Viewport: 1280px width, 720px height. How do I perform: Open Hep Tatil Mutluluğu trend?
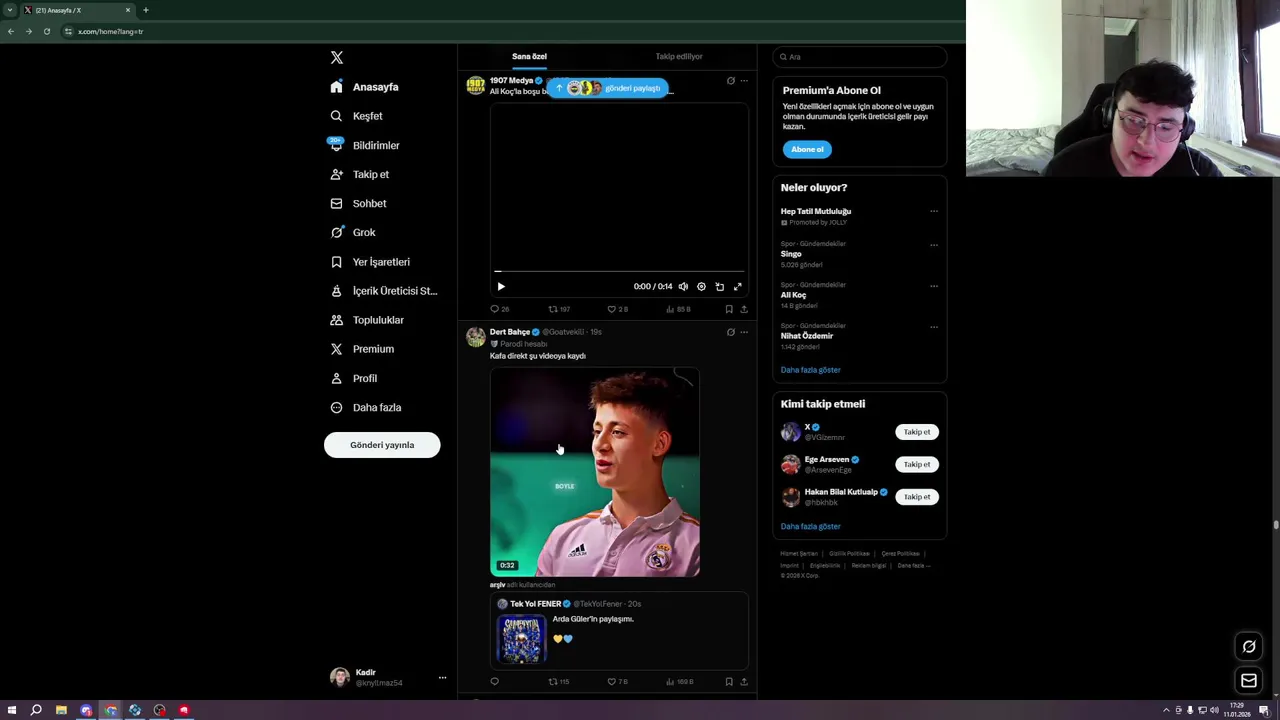[x=816, y=211]
